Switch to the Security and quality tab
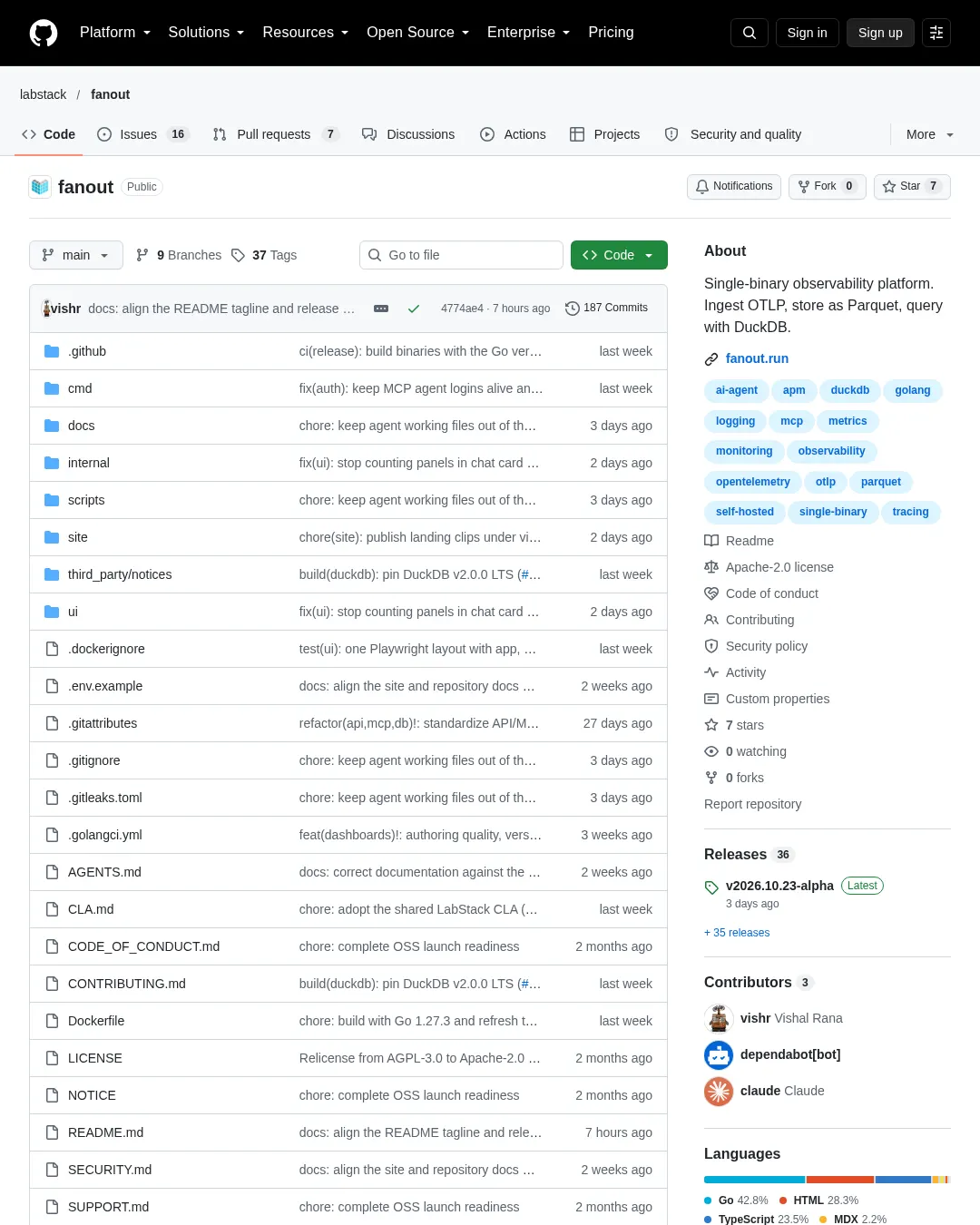Viewport: 980px width, 1225px height. point(733,134)
